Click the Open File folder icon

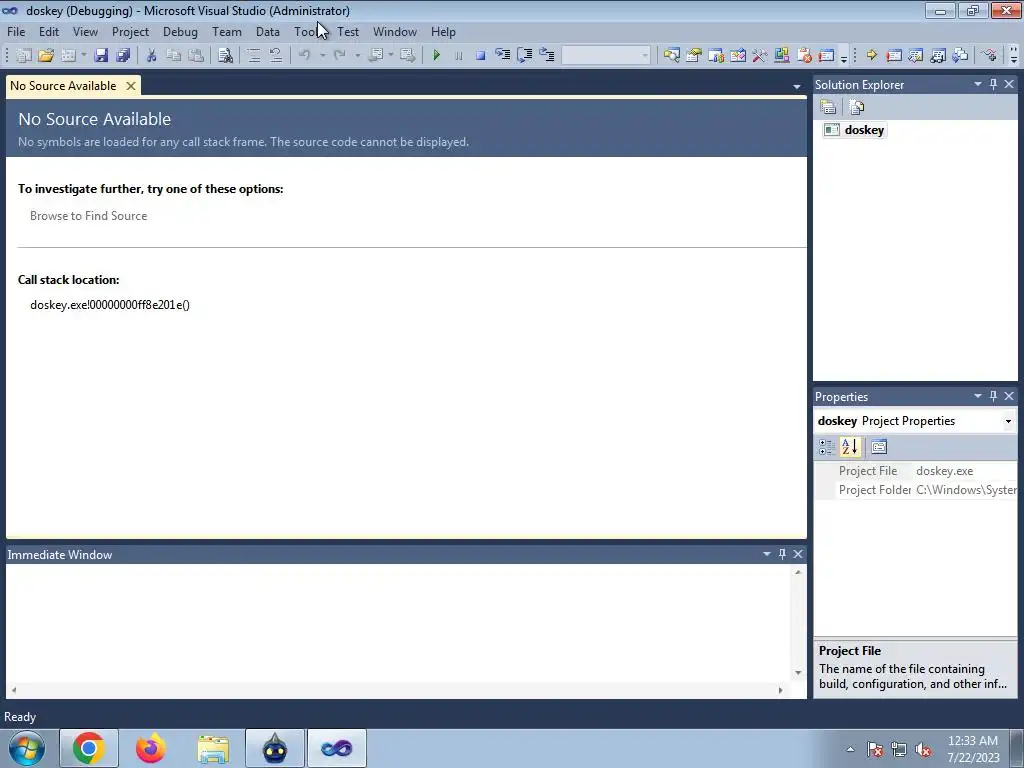coord(46,56)
